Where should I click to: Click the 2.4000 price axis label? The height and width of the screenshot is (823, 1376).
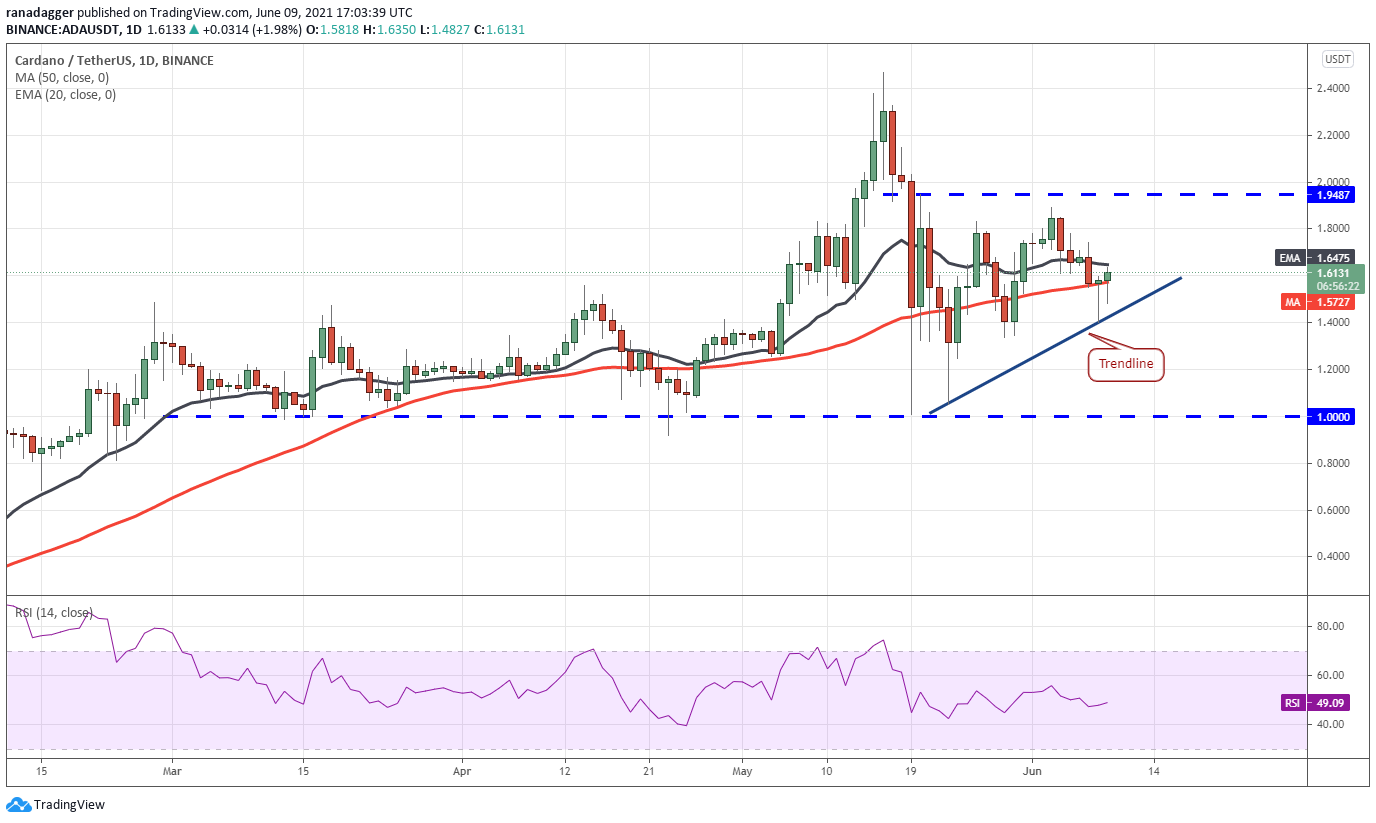(1336, 89)
